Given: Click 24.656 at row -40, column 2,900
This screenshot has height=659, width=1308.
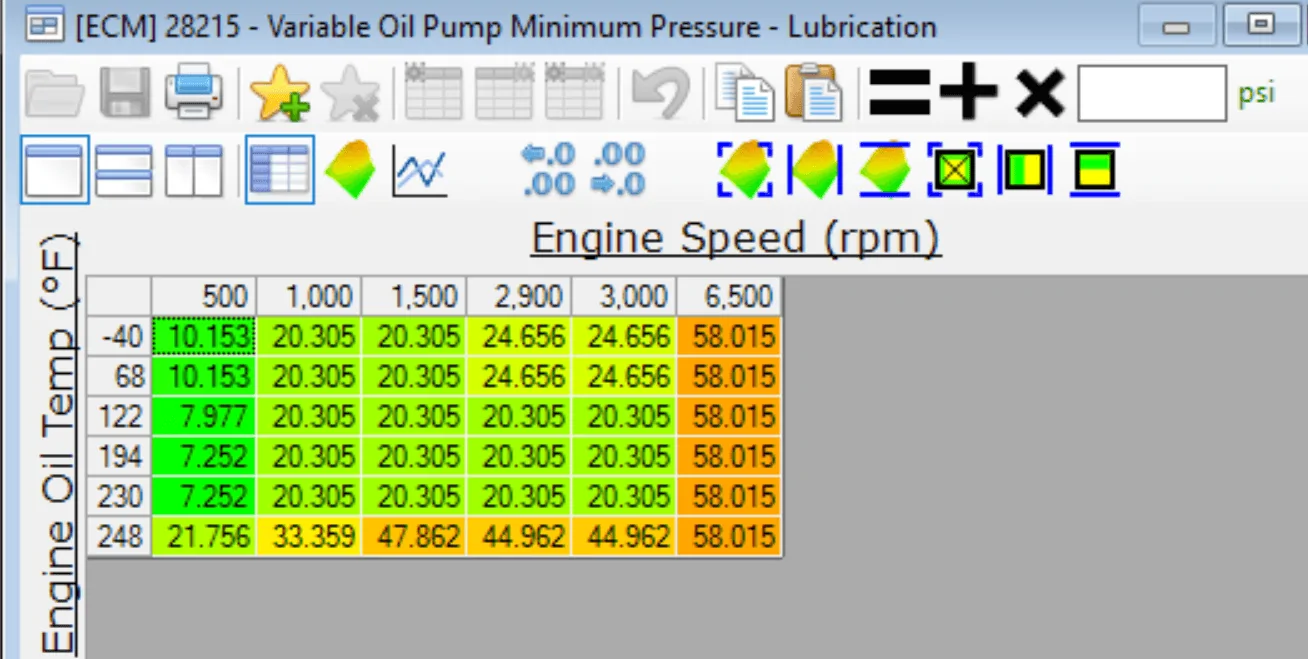Looking at the screenshot, I should 519,336.
